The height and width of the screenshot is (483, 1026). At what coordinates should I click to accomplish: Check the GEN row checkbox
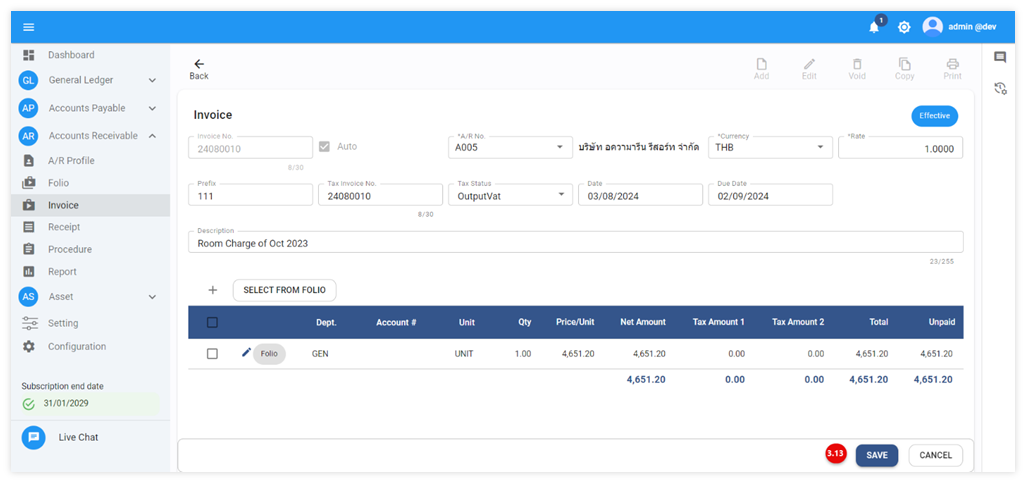point(212,354)
